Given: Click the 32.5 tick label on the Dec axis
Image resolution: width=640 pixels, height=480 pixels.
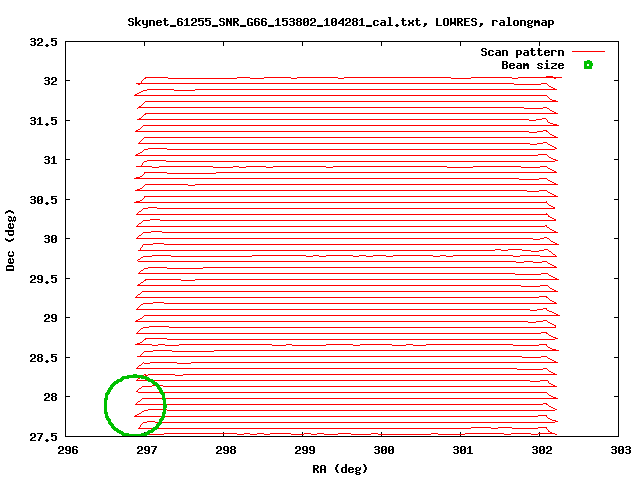Looking at the screenshot, I should (x=43, y=42).
